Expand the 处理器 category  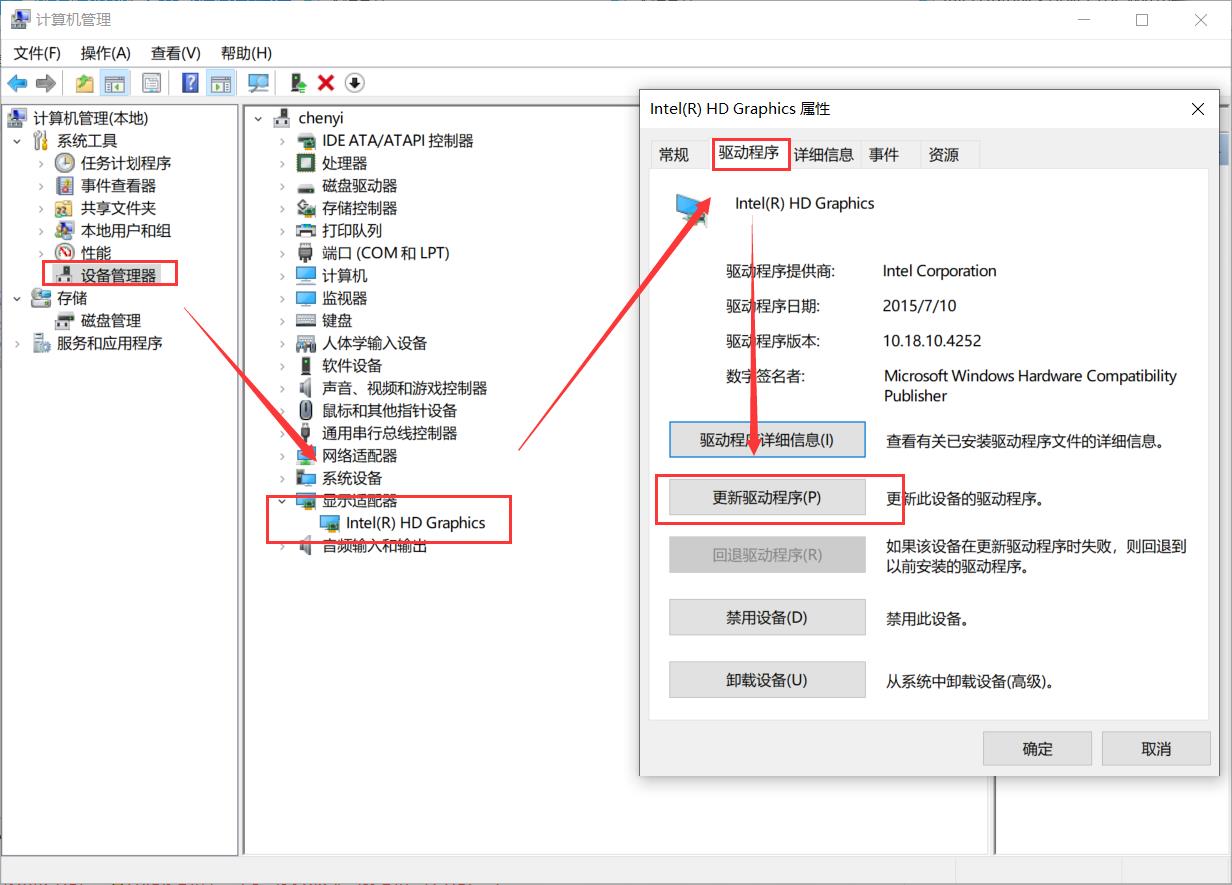[282, 163]
